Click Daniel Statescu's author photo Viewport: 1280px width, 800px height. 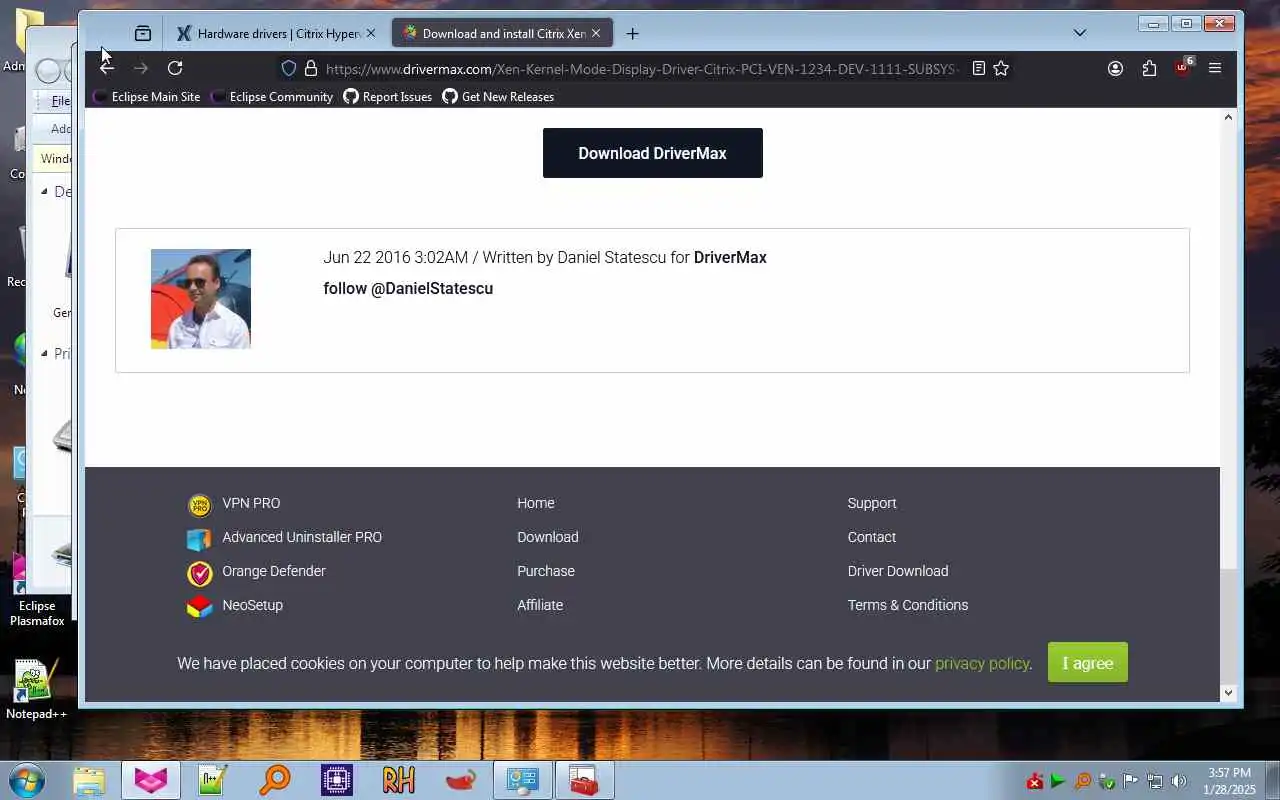pyautogui.click(x=201, y=299)
